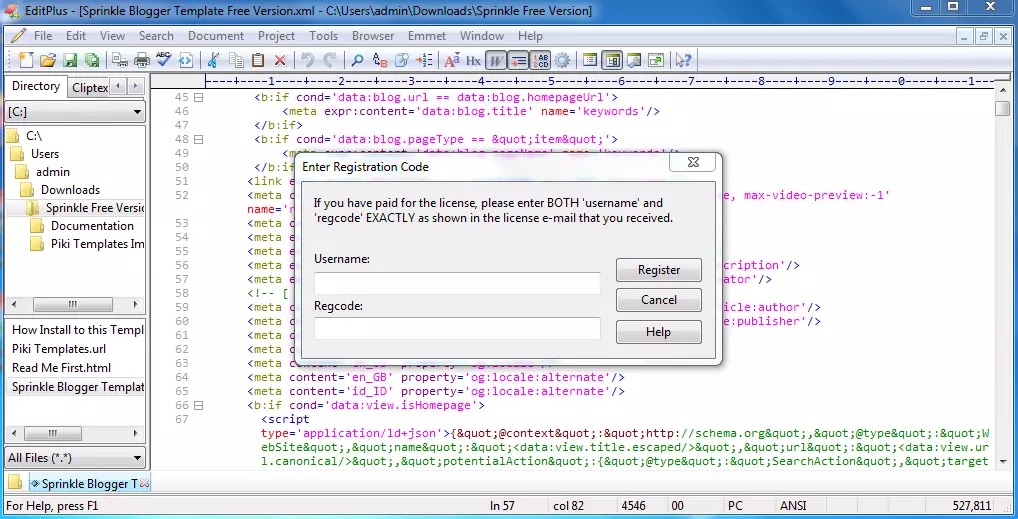The width and height of the screenshot is (1018, 519).
Task: Open the Search menu
Action: [x=156, y=36]
